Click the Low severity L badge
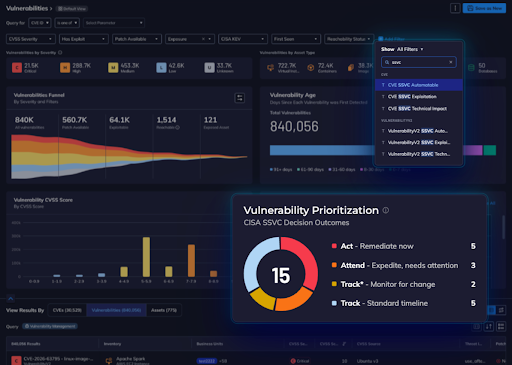Image resolution: width=512 pixels, height=365 pixels. point(161,68)
